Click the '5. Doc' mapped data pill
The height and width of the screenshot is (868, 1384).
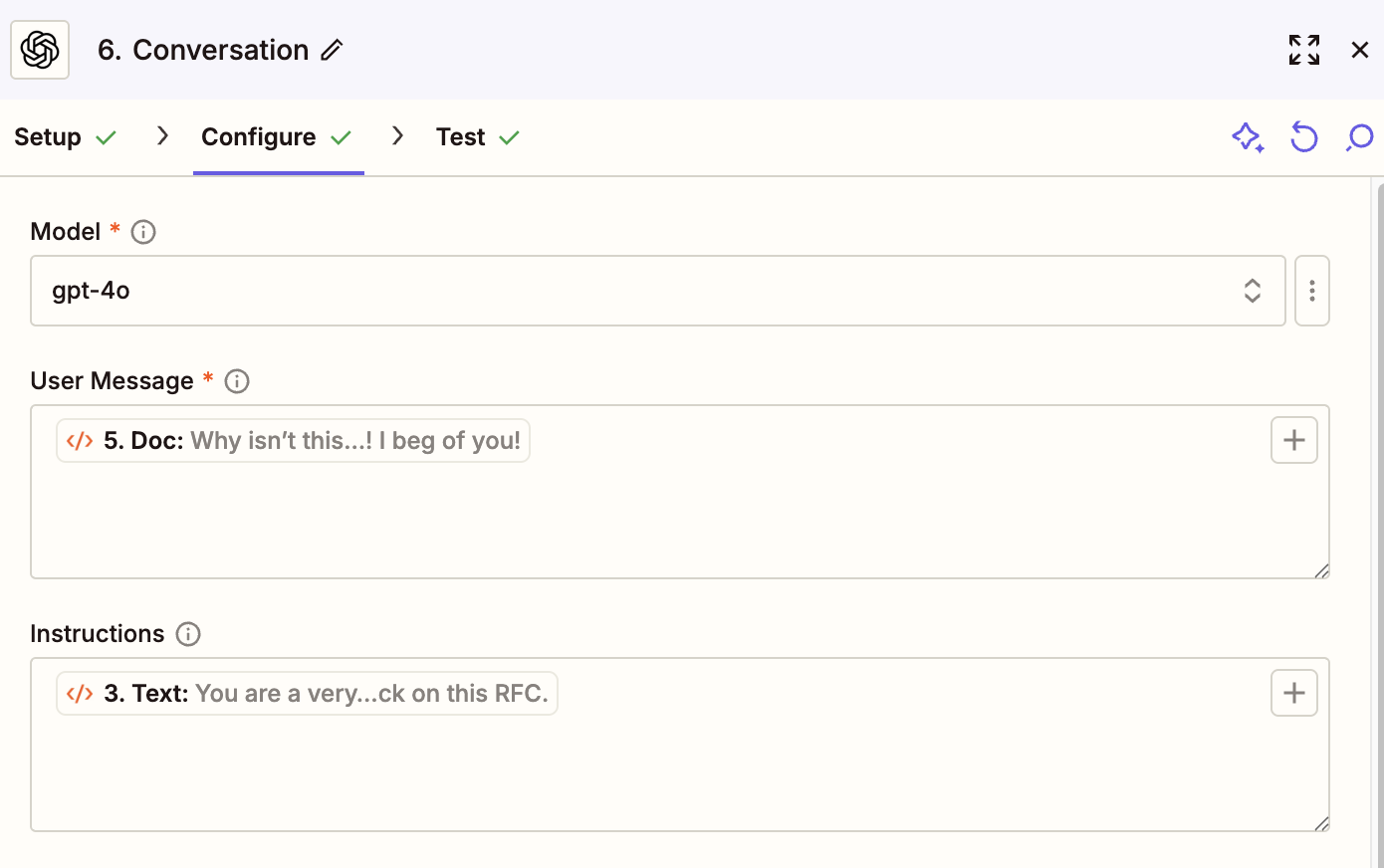tap(293, 441)
